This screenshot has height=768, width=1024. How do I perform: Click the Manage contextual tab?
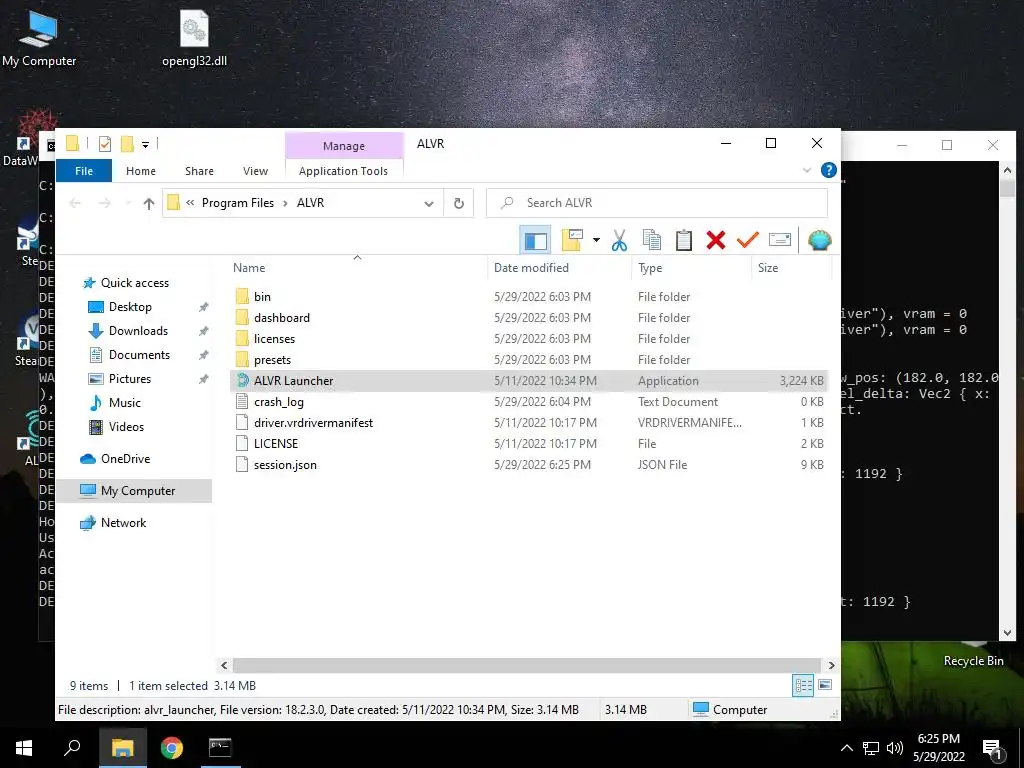pyautogui.click(x=344, y=146)
